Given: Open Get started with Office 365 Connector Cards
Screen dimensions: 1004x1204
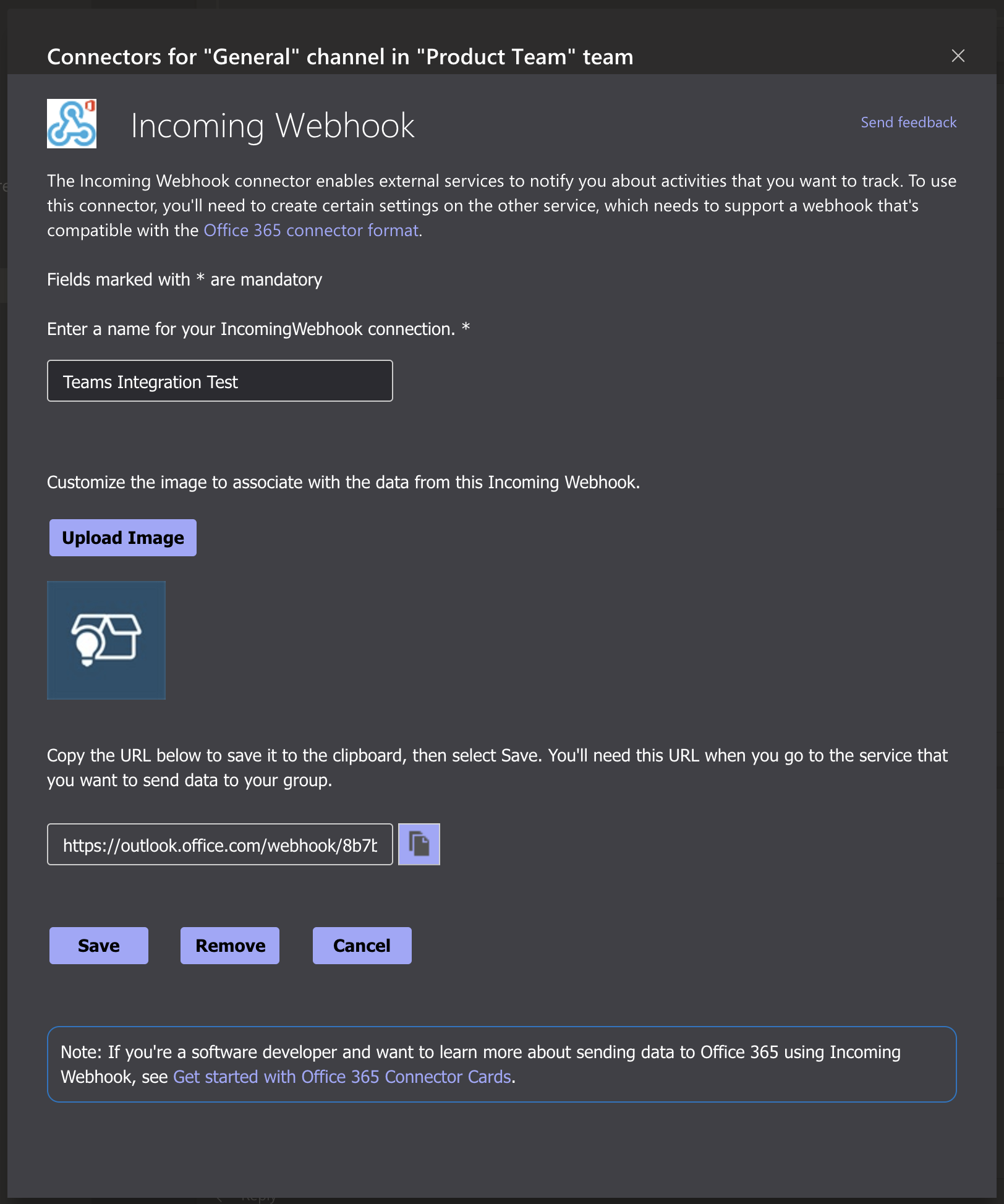Looking at the screenshot, I should point(342,1077).
